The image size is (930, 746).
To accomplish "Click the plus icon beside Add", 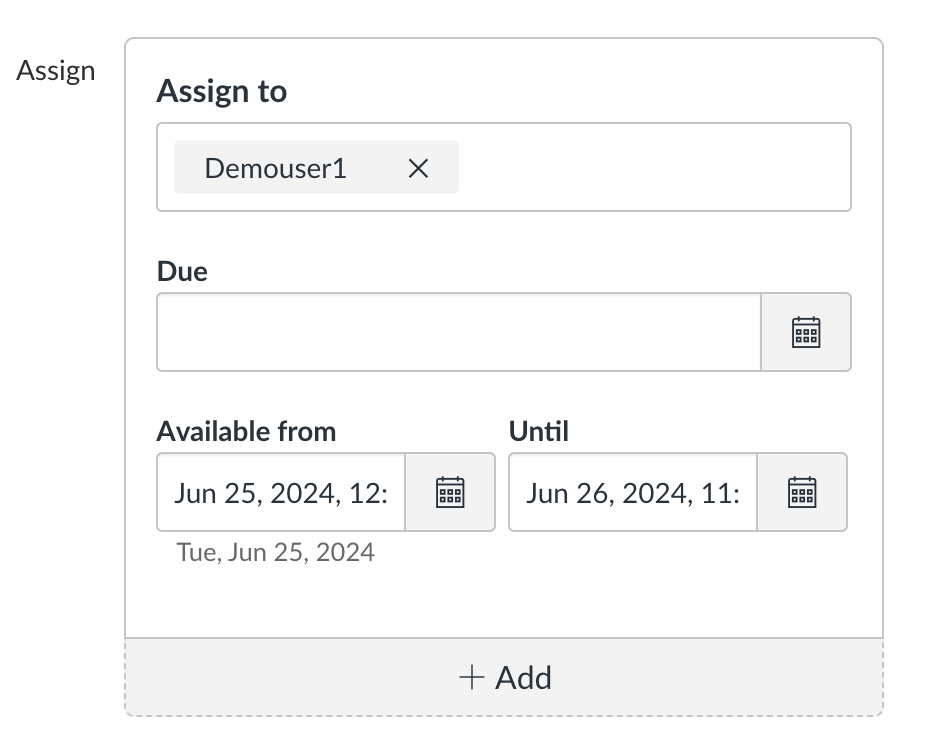I will point(470,678).
